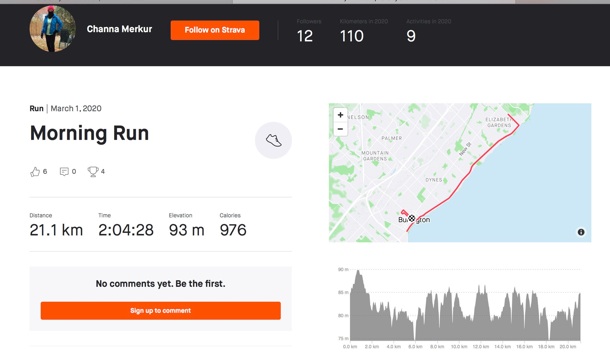Viewport: 610px width, 363px height.
Task: Zoom out on the route map
Action: pos(340,129)
